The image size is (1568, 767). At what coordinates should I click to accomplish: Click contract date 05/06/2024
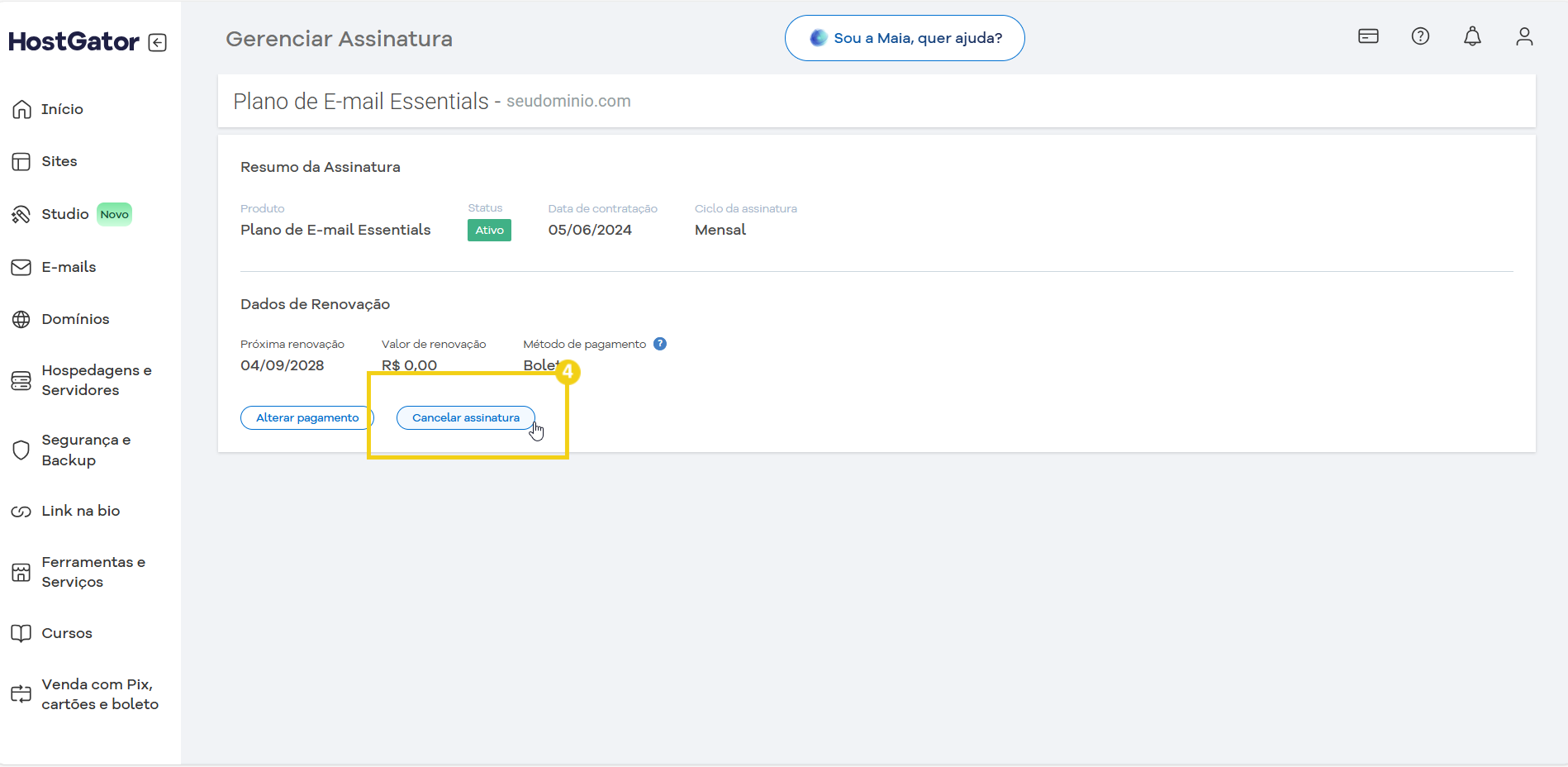pos(590,230)
